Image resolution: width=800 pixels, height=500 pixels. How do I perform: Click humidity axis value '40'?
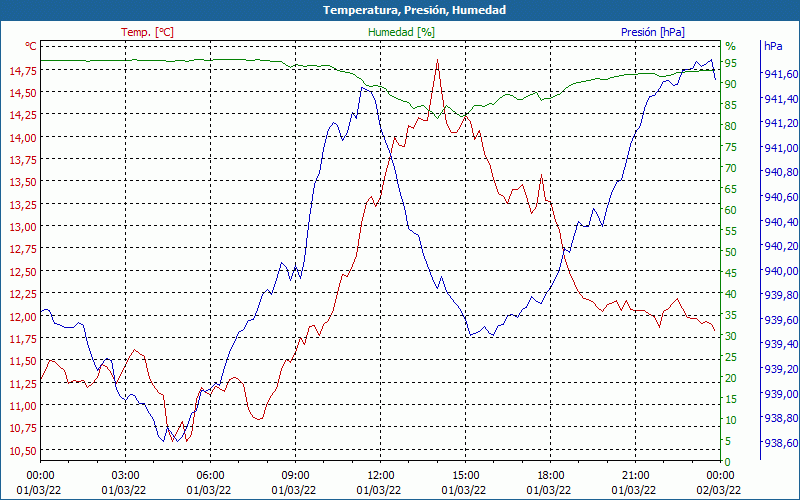click(x=731, y=294)
